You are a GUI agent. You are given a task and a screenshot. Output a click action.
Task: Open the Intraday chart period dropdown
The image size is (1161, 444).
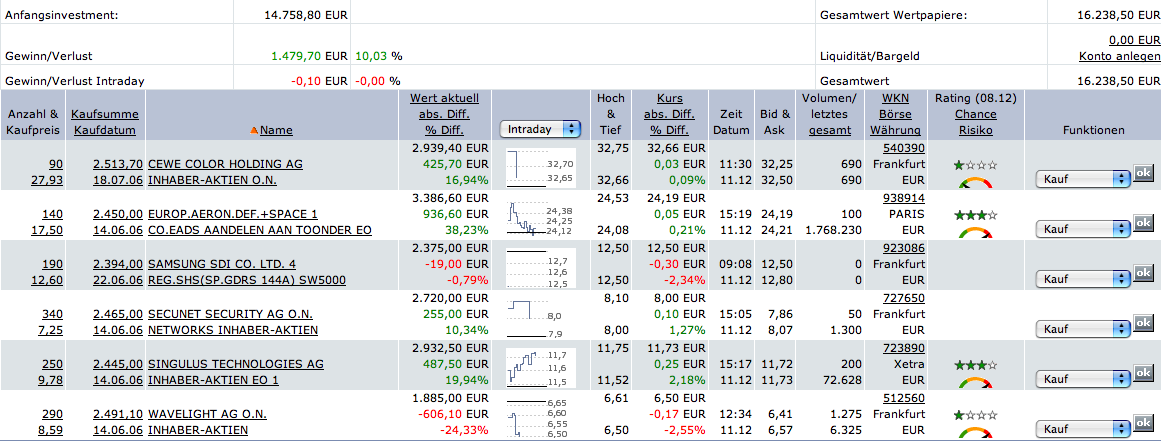540,129
